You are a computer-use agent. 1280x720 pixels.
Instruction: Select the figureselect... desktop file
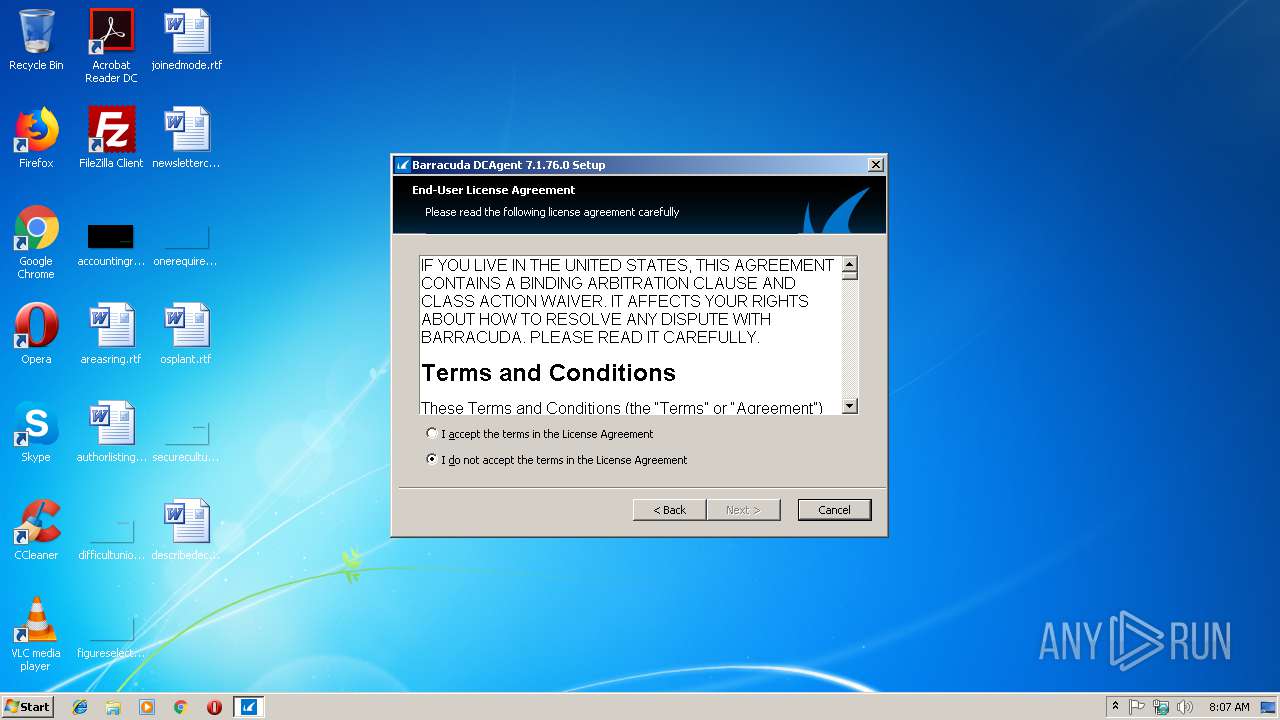[111, 637]
